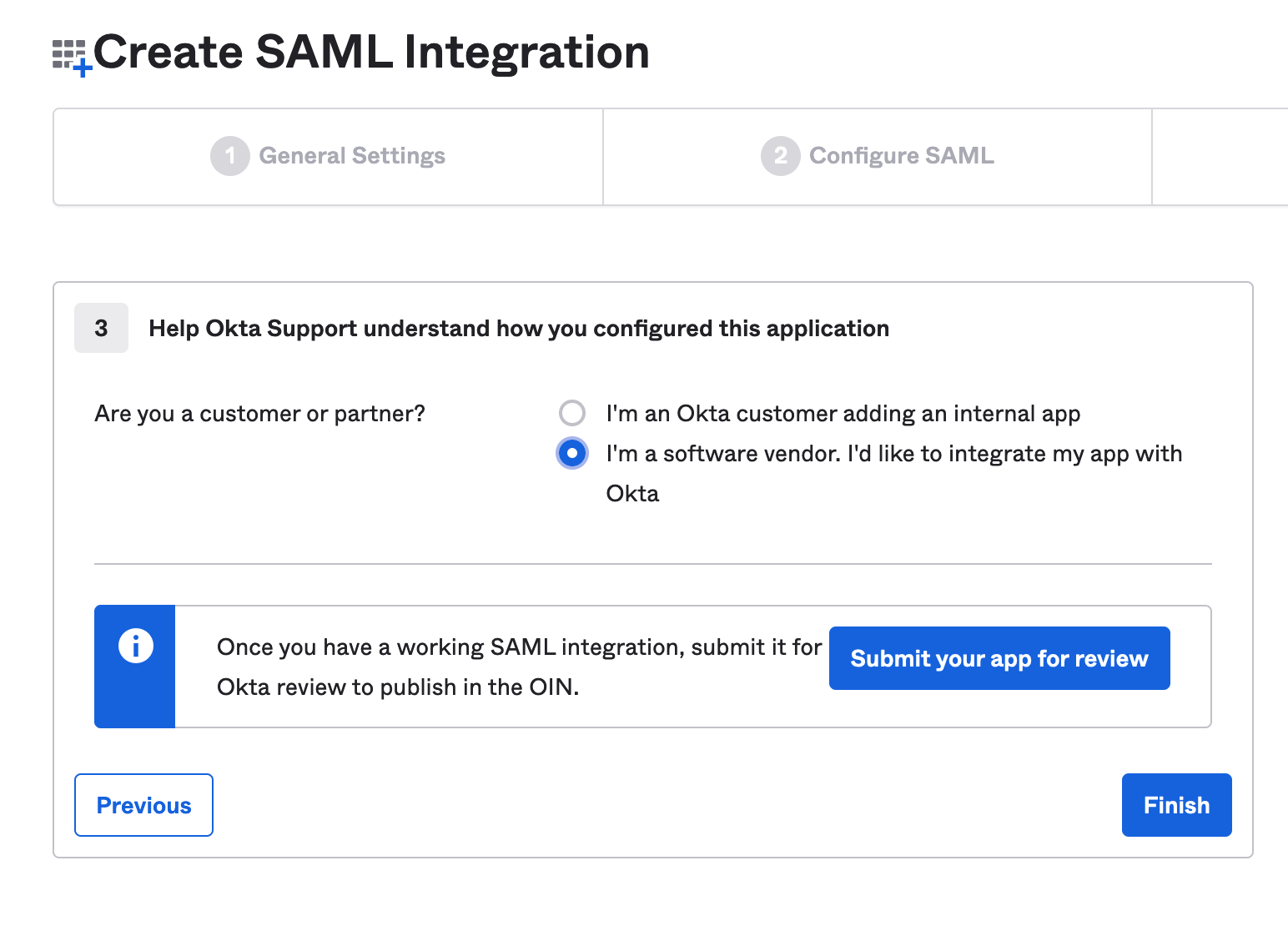Go to the General Settings step label
The height and width of the screenshot is (931, 1288).
(352, 156)
